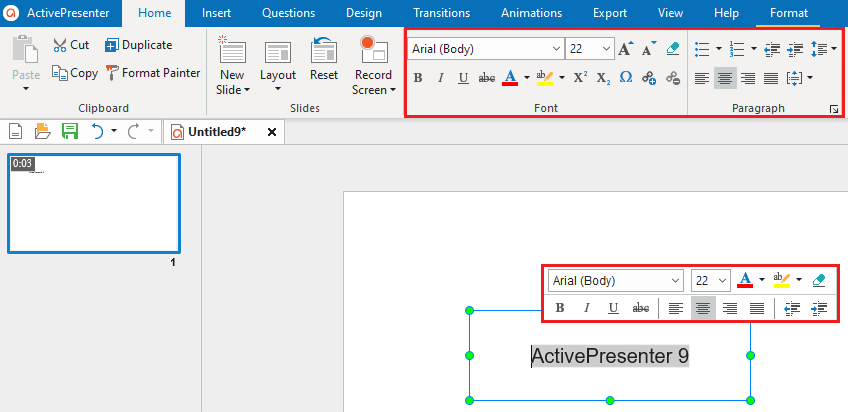The width and height of the screenshot is (848, 412).
Task: Insert a symbol using the Omega icon
Action: click(626, 78)
